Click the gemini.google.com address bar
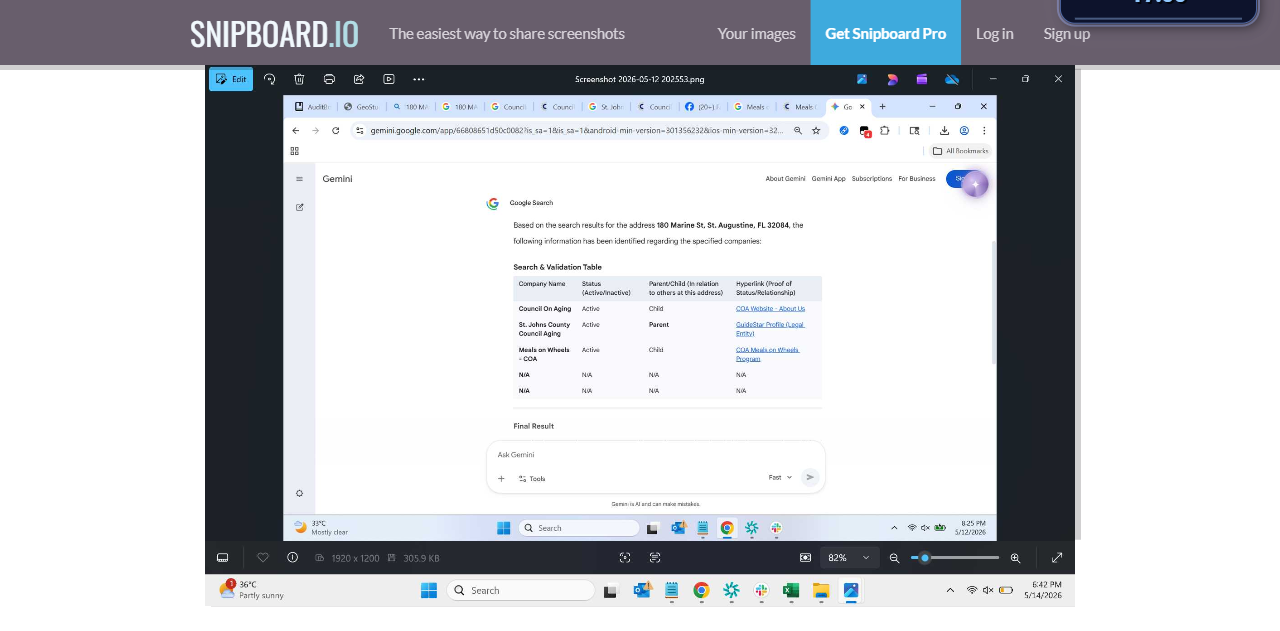The width and height of the screenshot is (1280, 631). coord(575,130)
